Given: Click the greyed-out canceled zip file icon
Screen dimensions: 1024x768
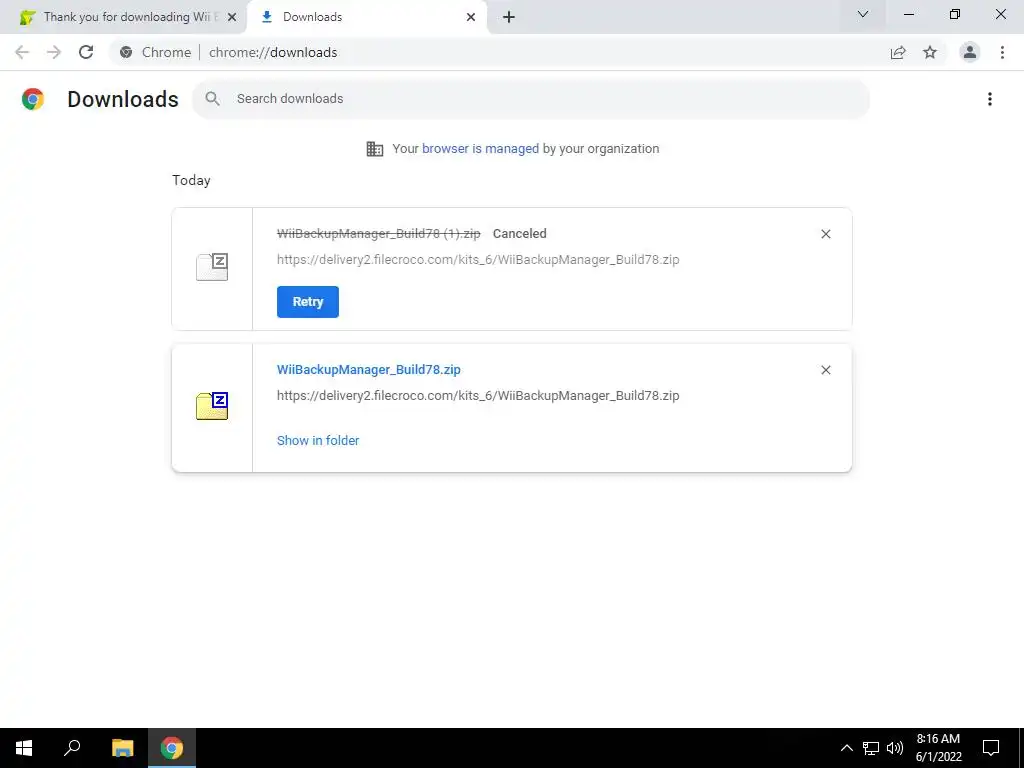Looking at the screenshot, I should pos(212,267).
